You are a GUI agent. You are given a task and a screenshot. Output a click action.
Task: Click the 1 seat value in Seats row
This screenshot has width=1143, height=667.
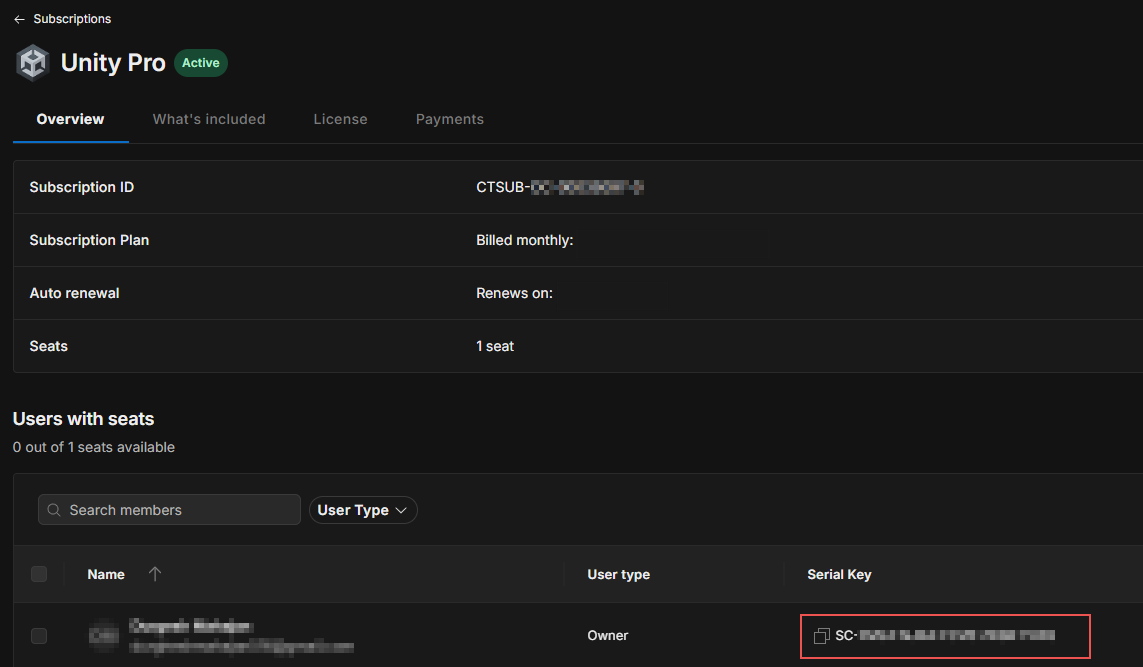494,345
